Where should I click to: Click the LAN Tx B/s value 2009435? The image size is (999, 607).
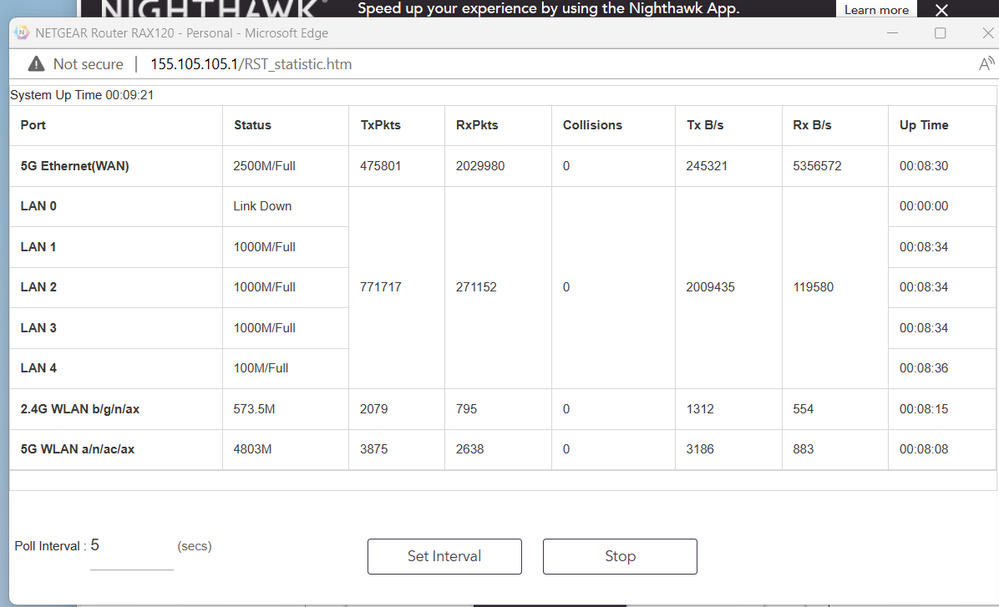pyautogui.click(x=710, y=287)
